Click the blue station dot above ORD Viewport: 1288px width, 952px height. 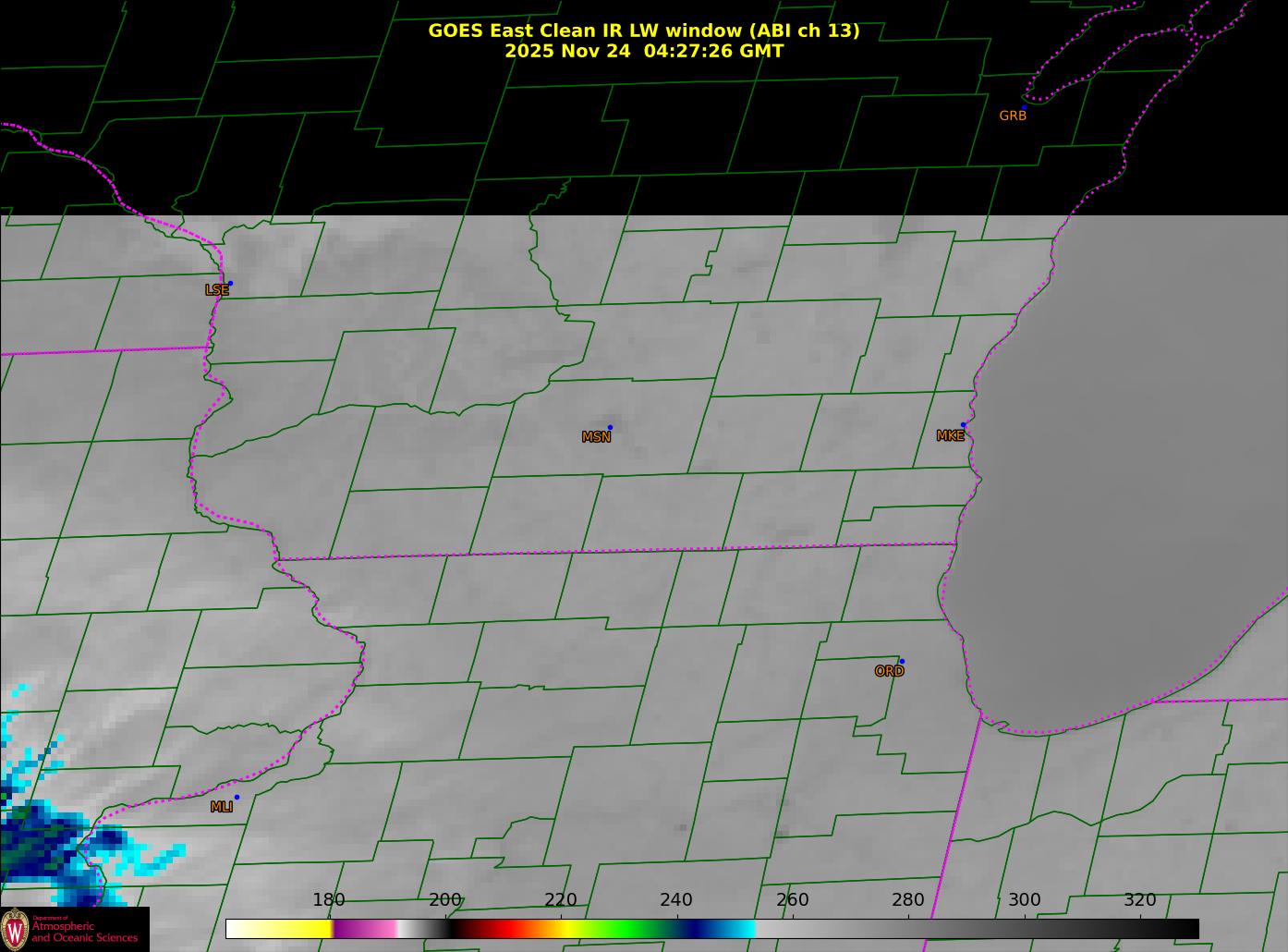(x=901, y=661)
